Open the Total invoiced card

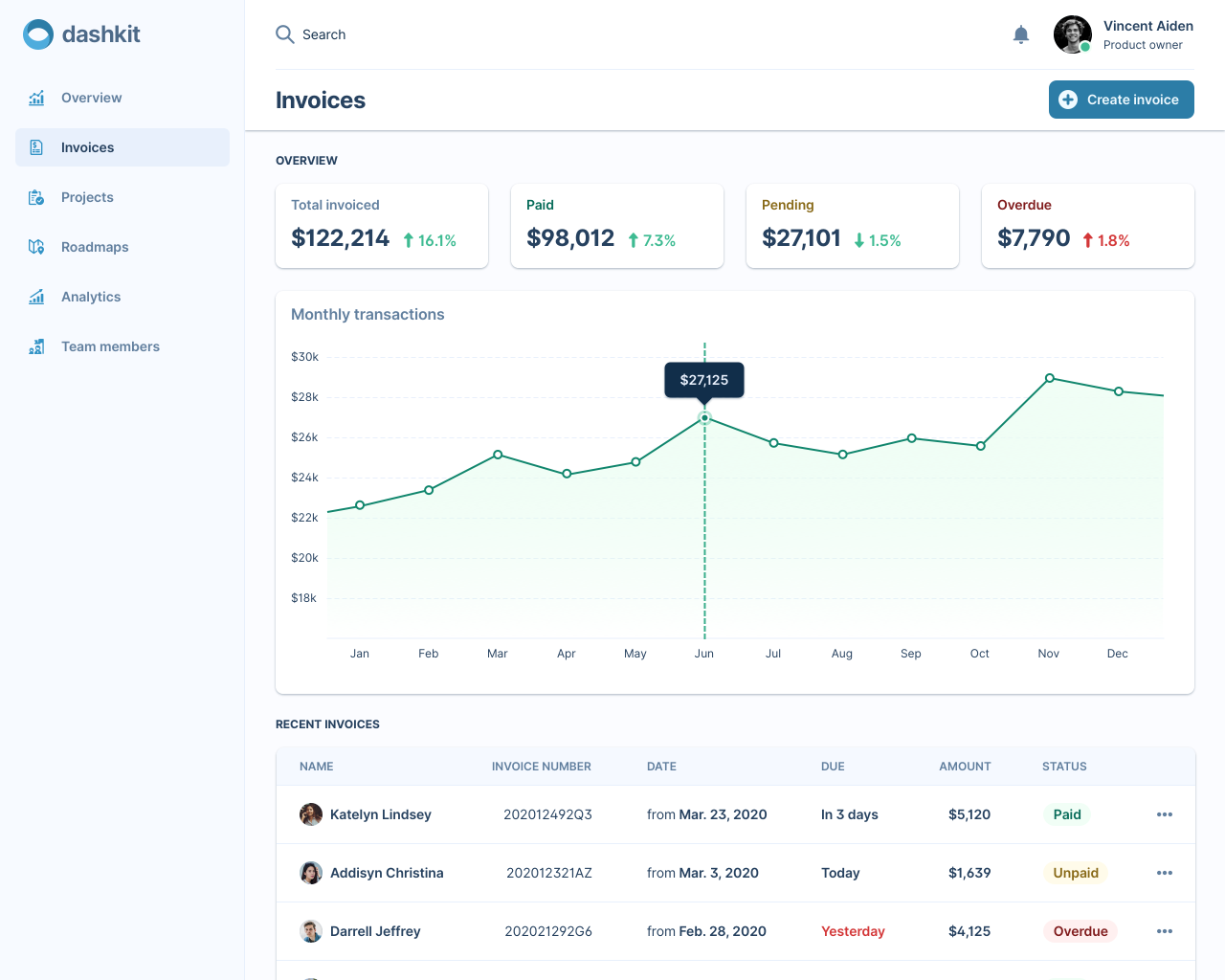click(382, 226)
